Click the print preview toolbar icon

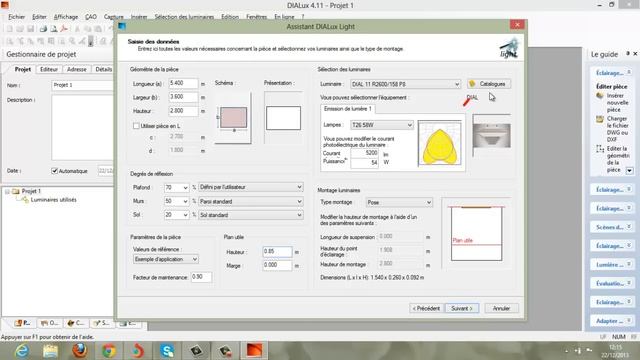[x=54, y=29]
